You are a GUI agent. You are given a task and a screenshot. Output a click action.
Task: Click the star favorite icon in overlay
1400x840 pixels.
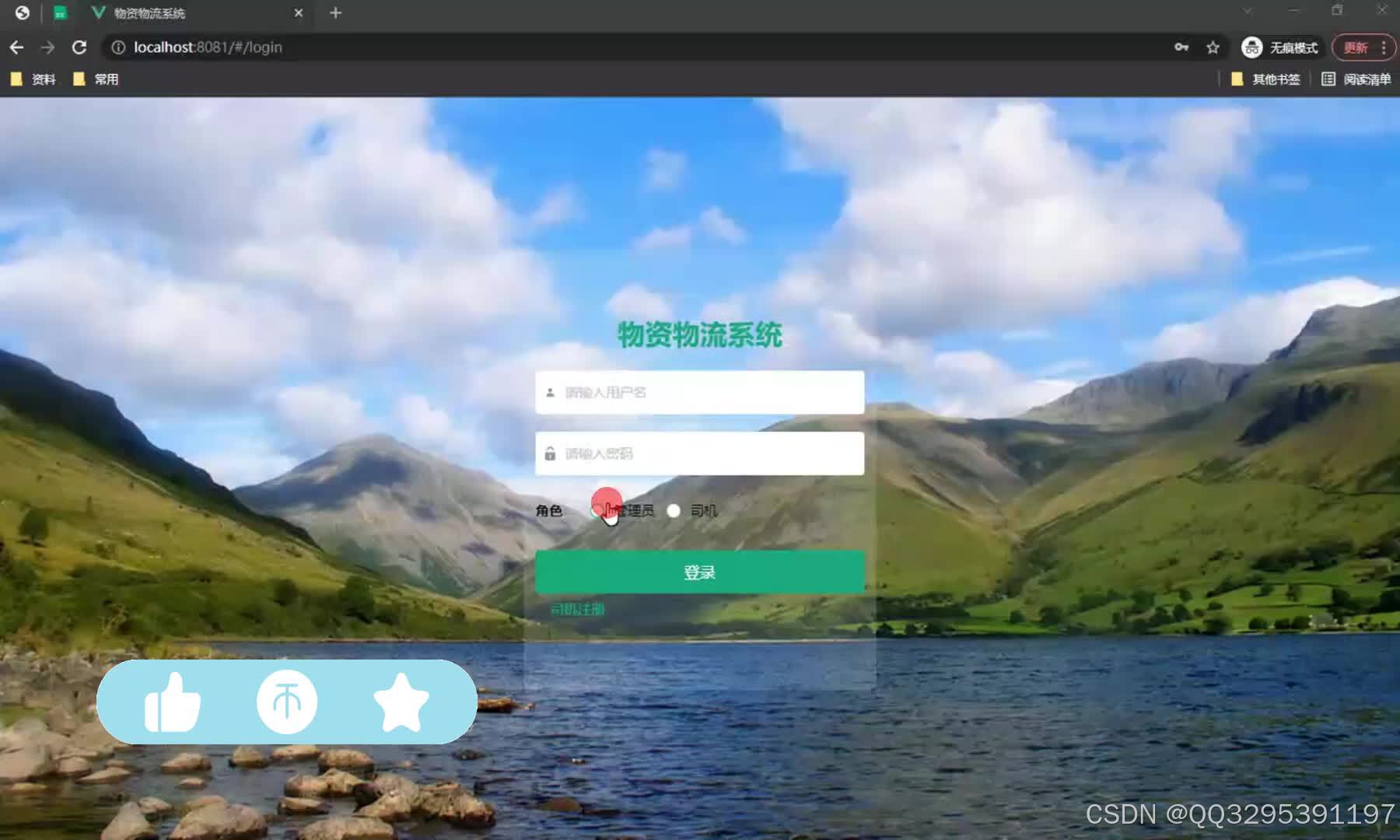pos(401,702)
